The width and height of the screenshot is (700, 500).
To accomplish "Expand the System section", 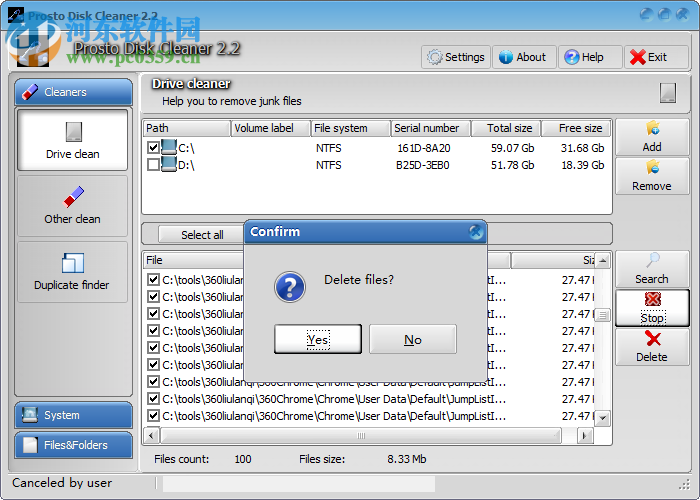I will click(x=74, y=415).
